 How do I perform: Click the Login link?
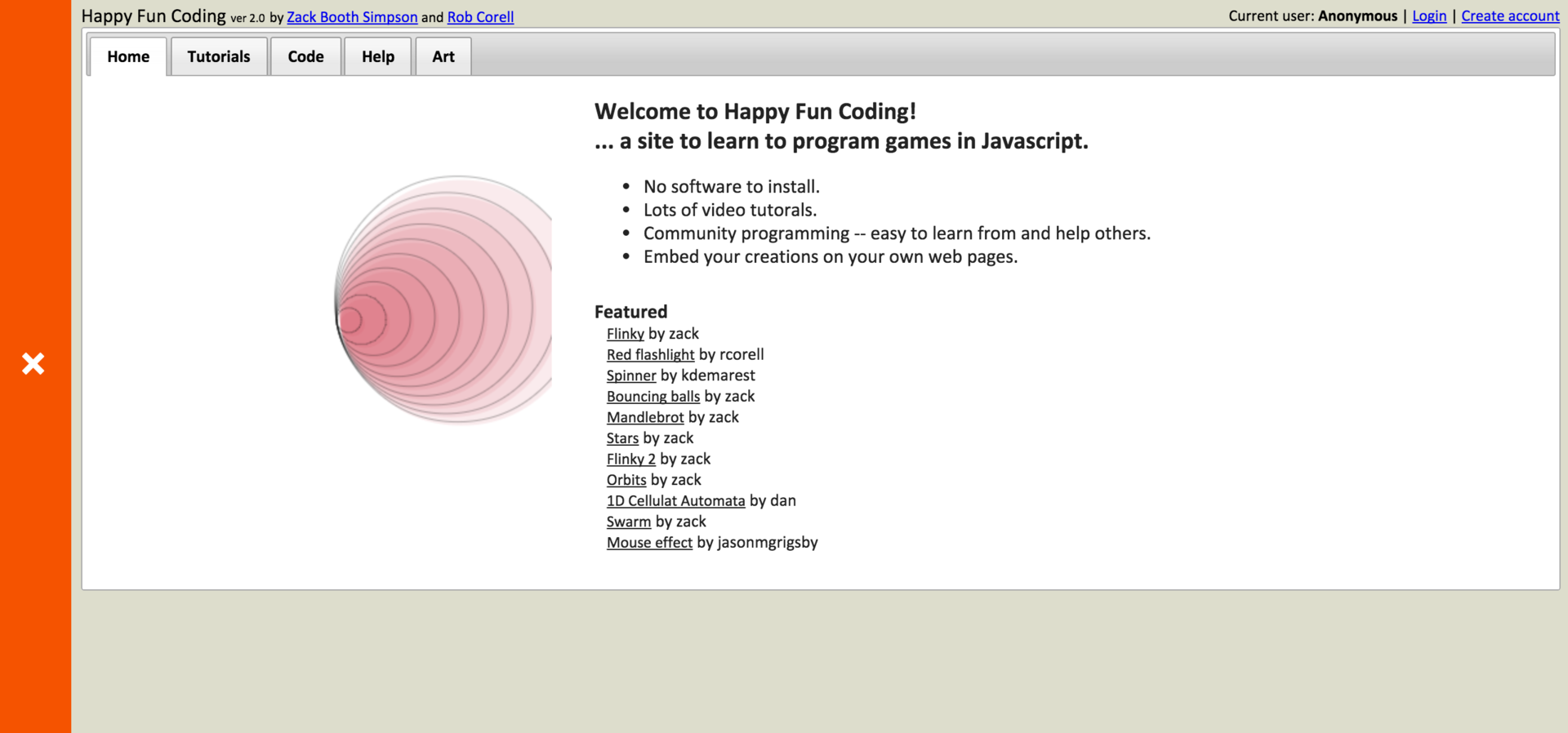point(1429,16)
